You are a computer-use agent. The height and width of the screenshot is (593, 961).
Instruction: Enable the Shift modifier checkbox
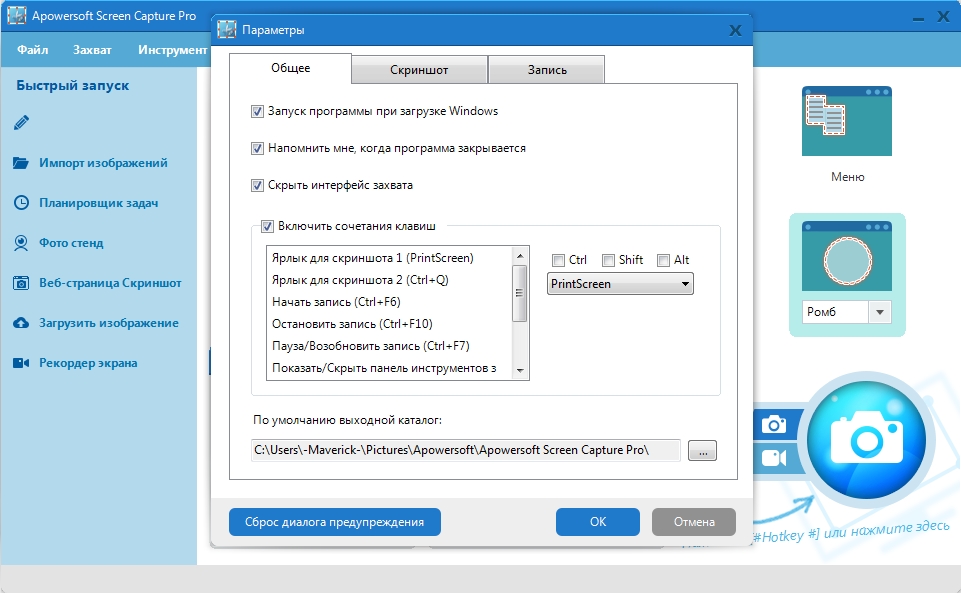pos(608,260)
